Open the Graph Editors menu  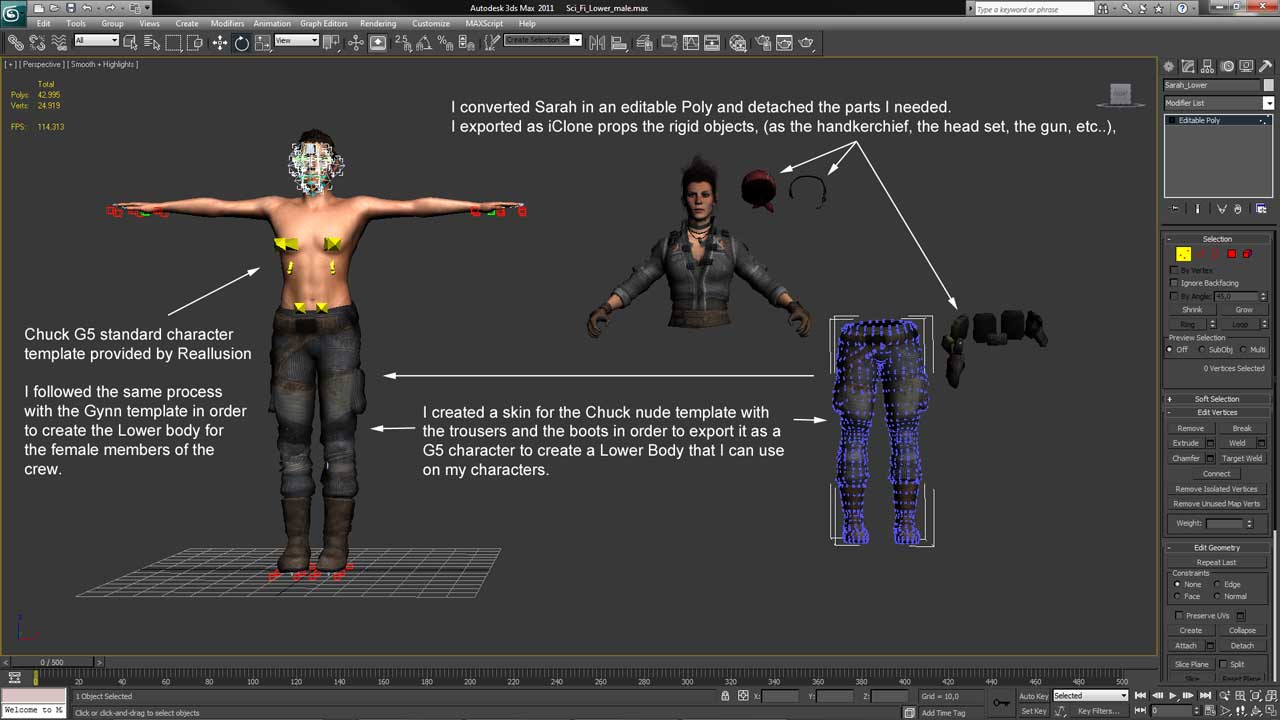[324, 23]
